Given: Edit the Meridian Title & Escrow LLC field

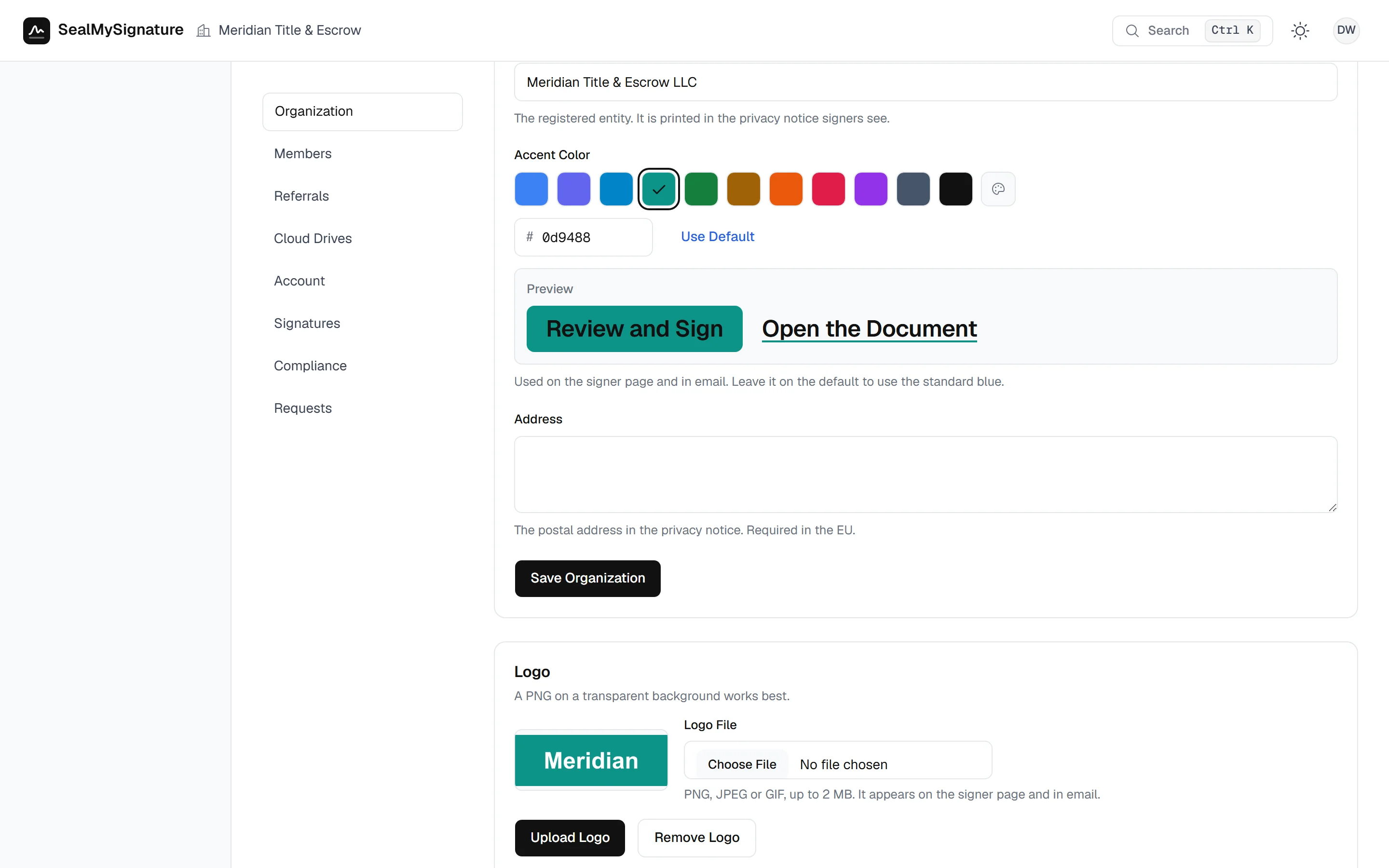Looking at the screenshot, I should tap(926, 82).
